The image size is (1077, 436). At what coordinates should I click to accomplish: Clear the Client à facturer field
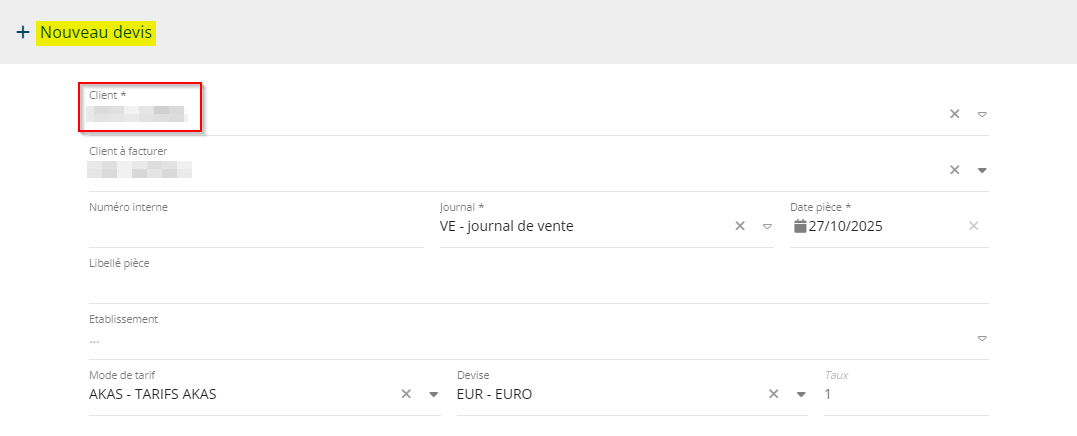coord(954,170)
